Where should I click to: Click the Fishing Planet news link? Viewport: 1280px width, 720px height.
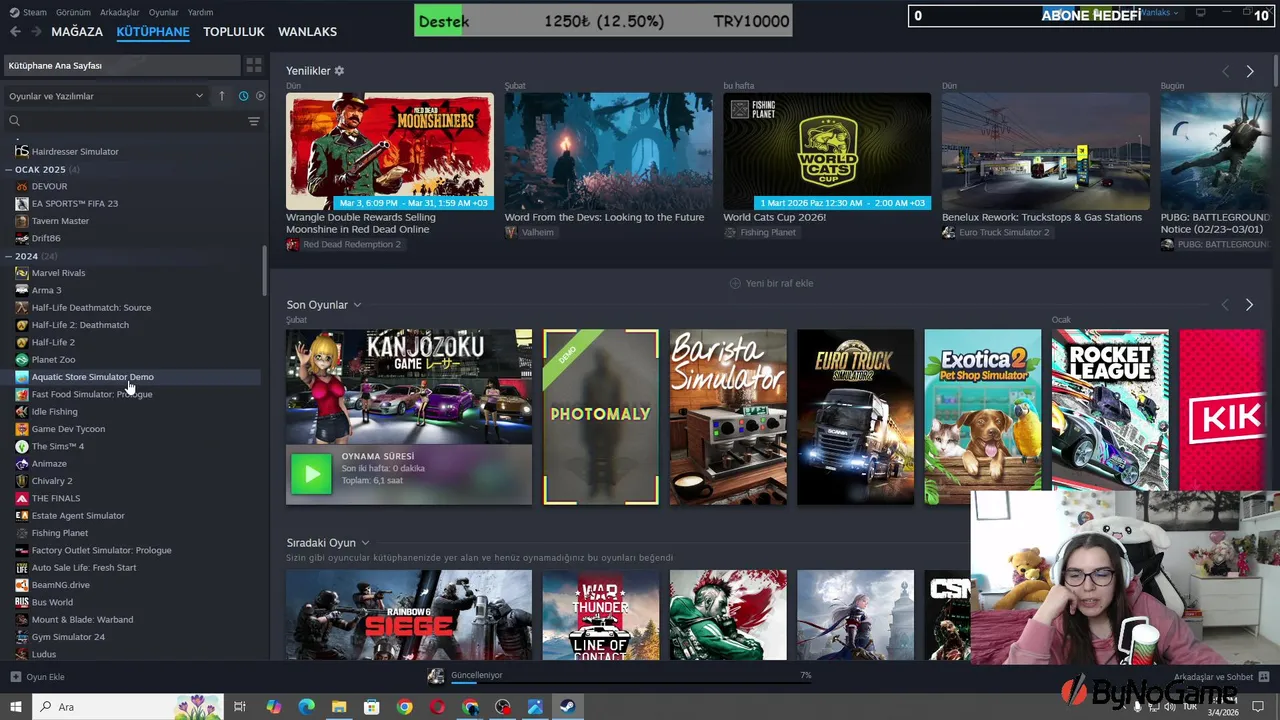click(x=768, y=232)
